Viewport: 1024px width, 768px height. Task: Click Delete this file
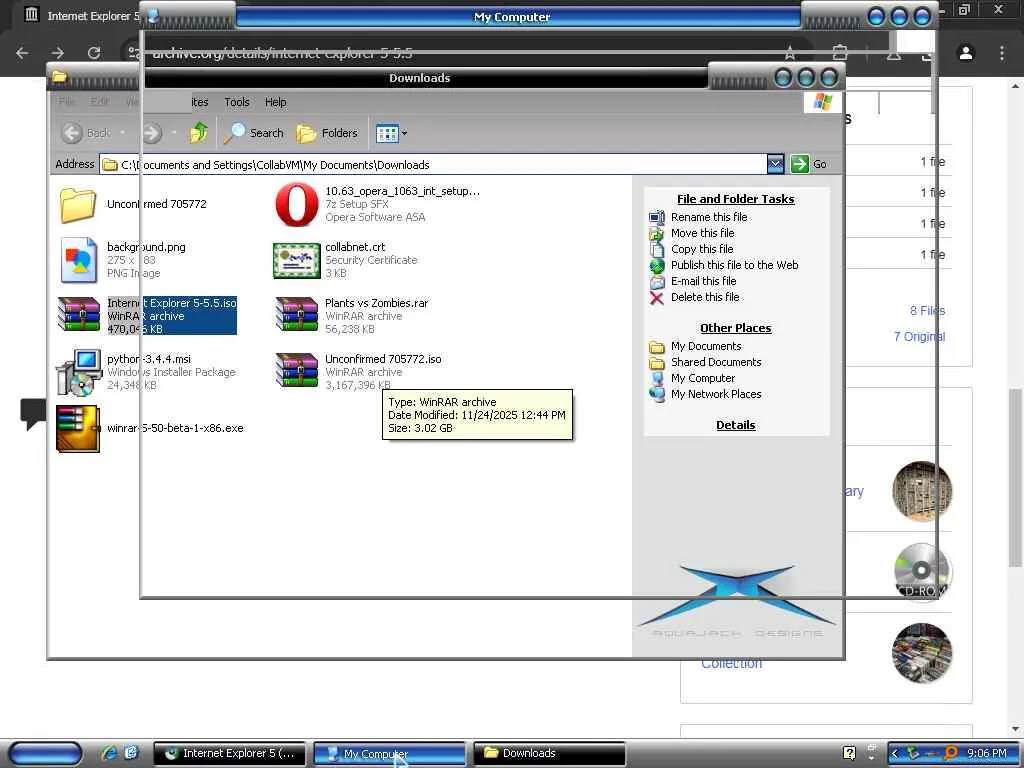click(705, 297)
